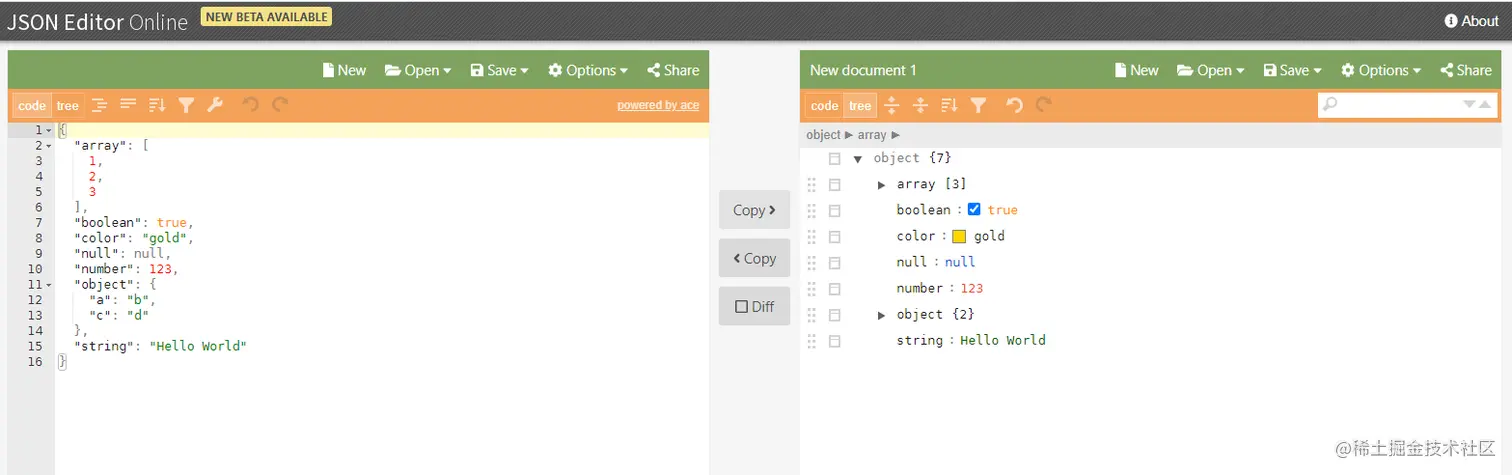Viewport: 1512px width, 475px height.
Task: Fold the array block at line 2
Action: pos(49,146)
